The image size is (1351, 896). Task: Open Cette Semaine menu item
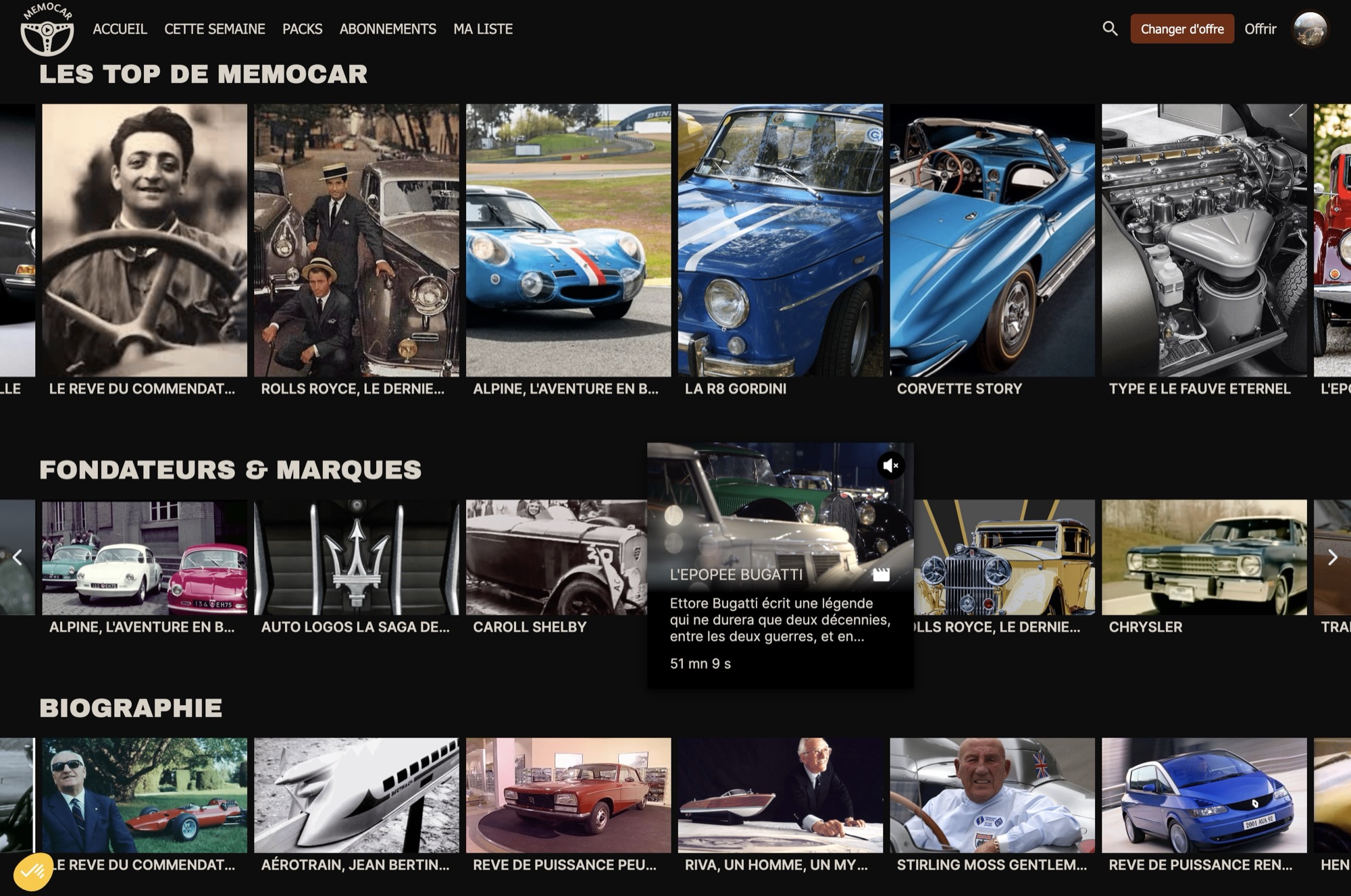215,29
